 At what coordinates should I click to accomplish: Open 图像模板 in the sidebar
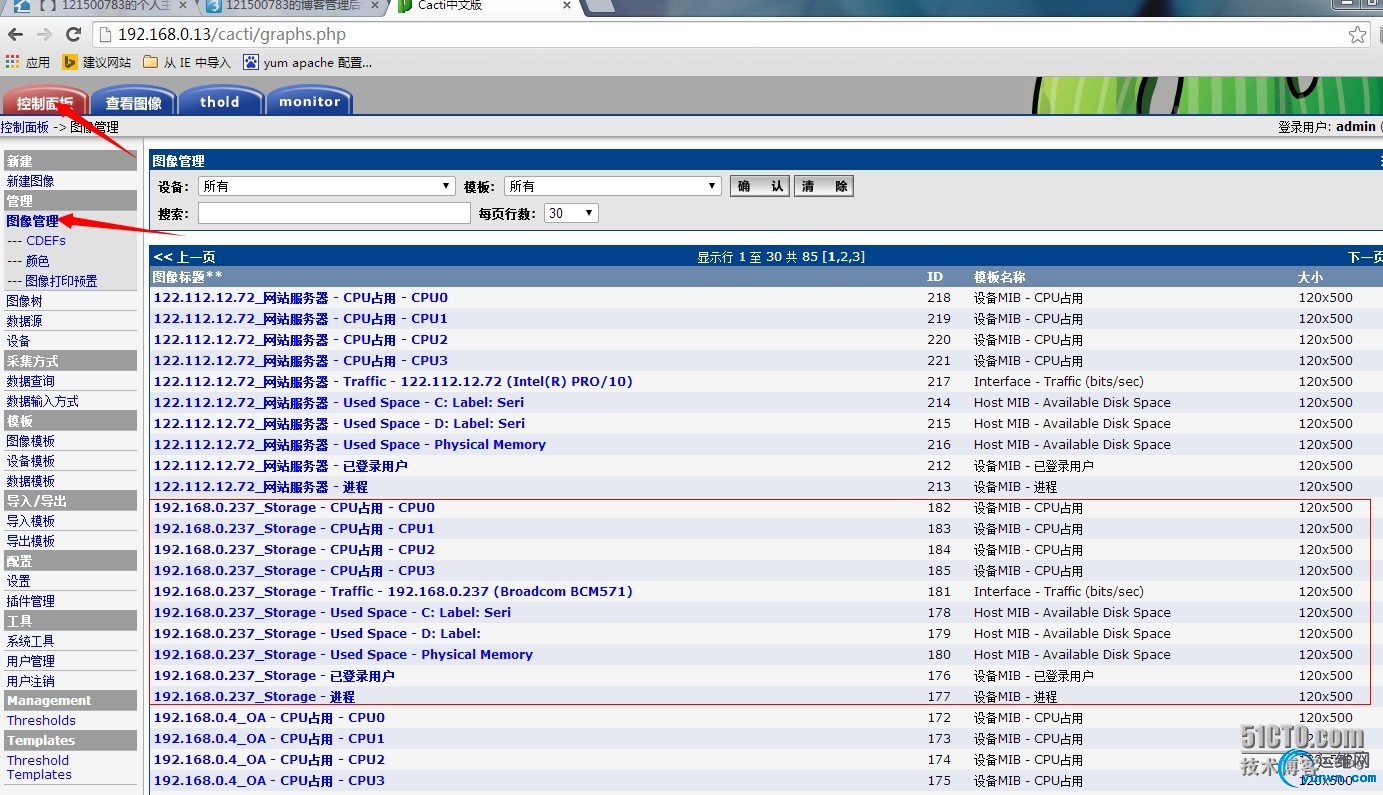tap(30, 441)
